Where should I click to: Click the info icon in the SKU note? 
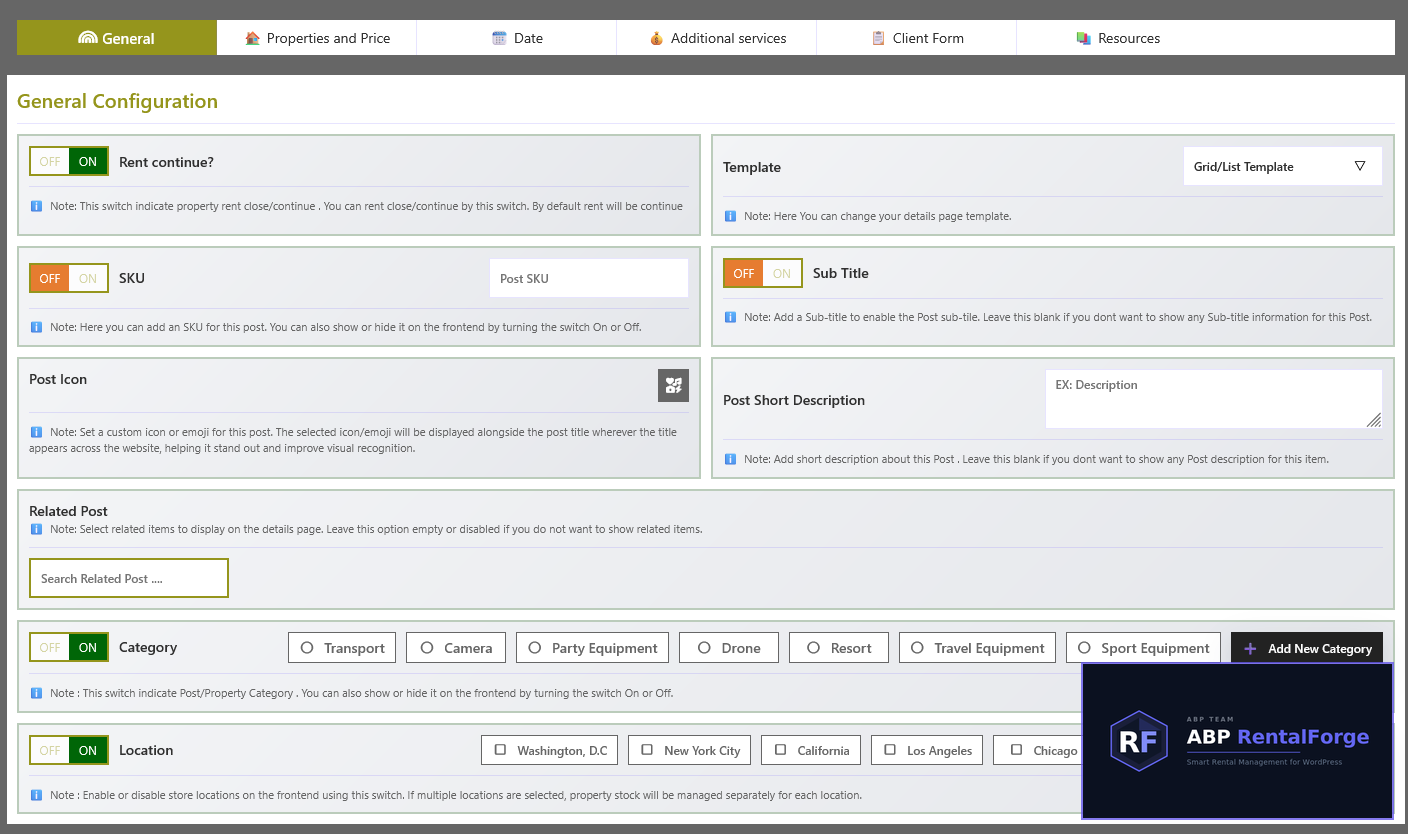tap(36, 327)
